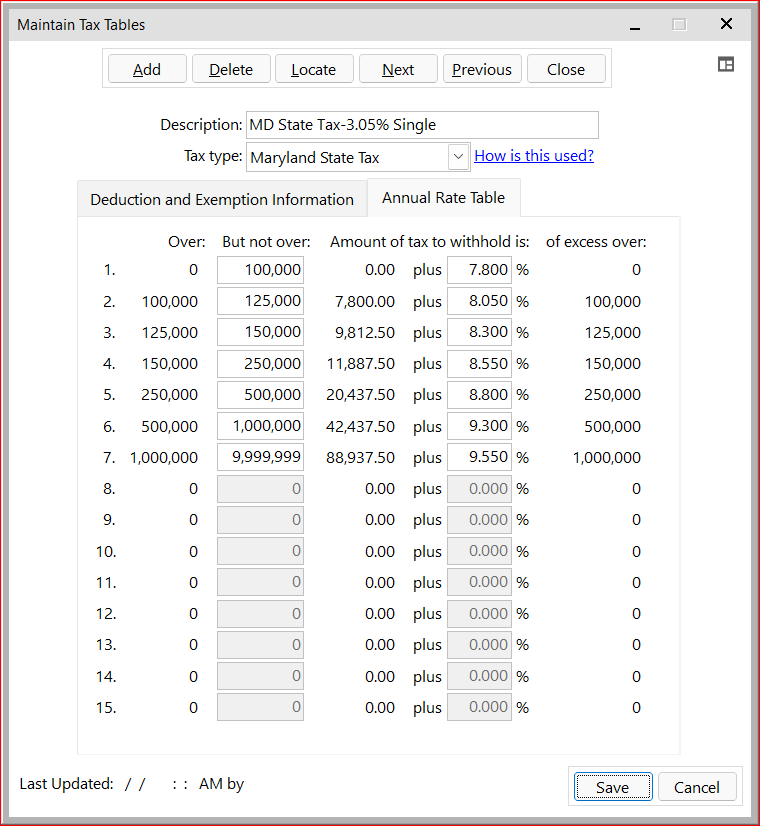Select the Annual Rate Table tab

[x=443, y=198]
